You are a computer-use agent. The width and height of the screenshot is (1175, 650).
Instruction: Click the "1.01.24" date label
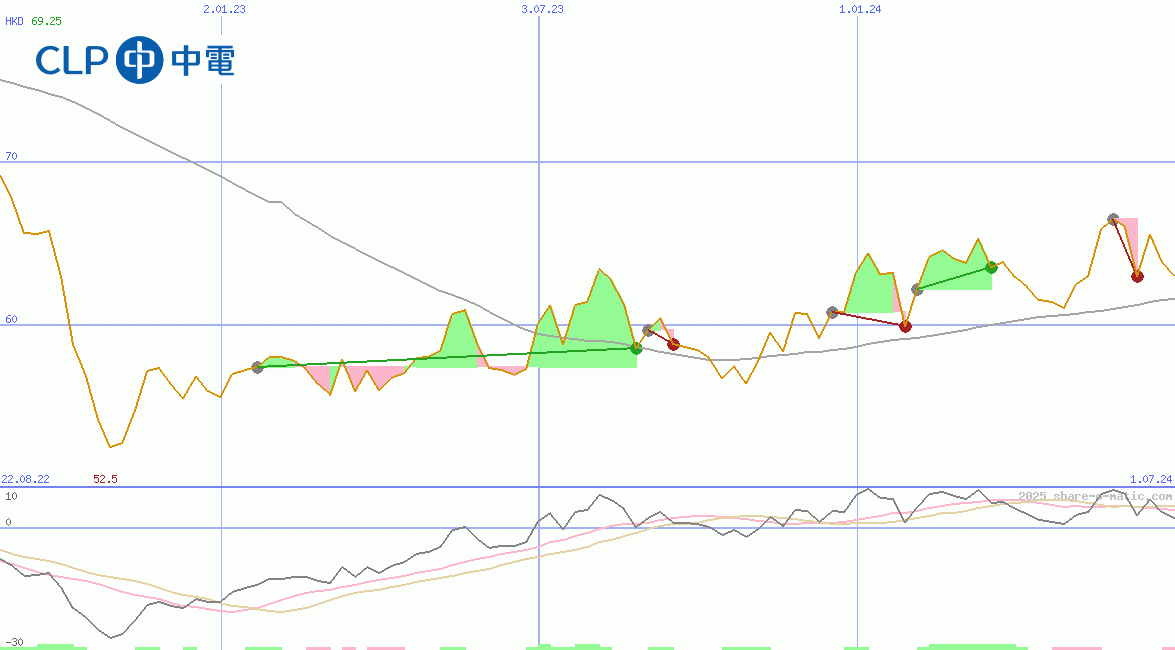click(x=860, y=9)
